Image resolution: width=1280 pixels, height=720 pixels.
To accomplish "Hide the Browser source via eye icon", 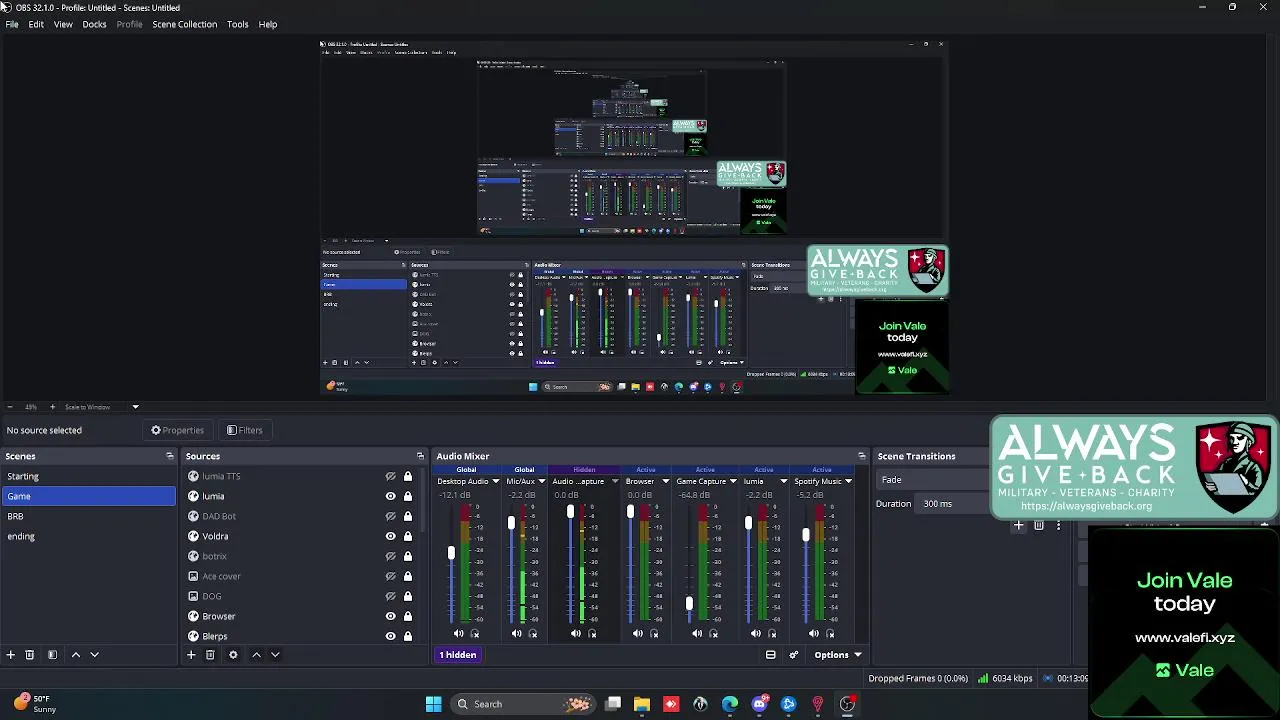I will (391, 617).
